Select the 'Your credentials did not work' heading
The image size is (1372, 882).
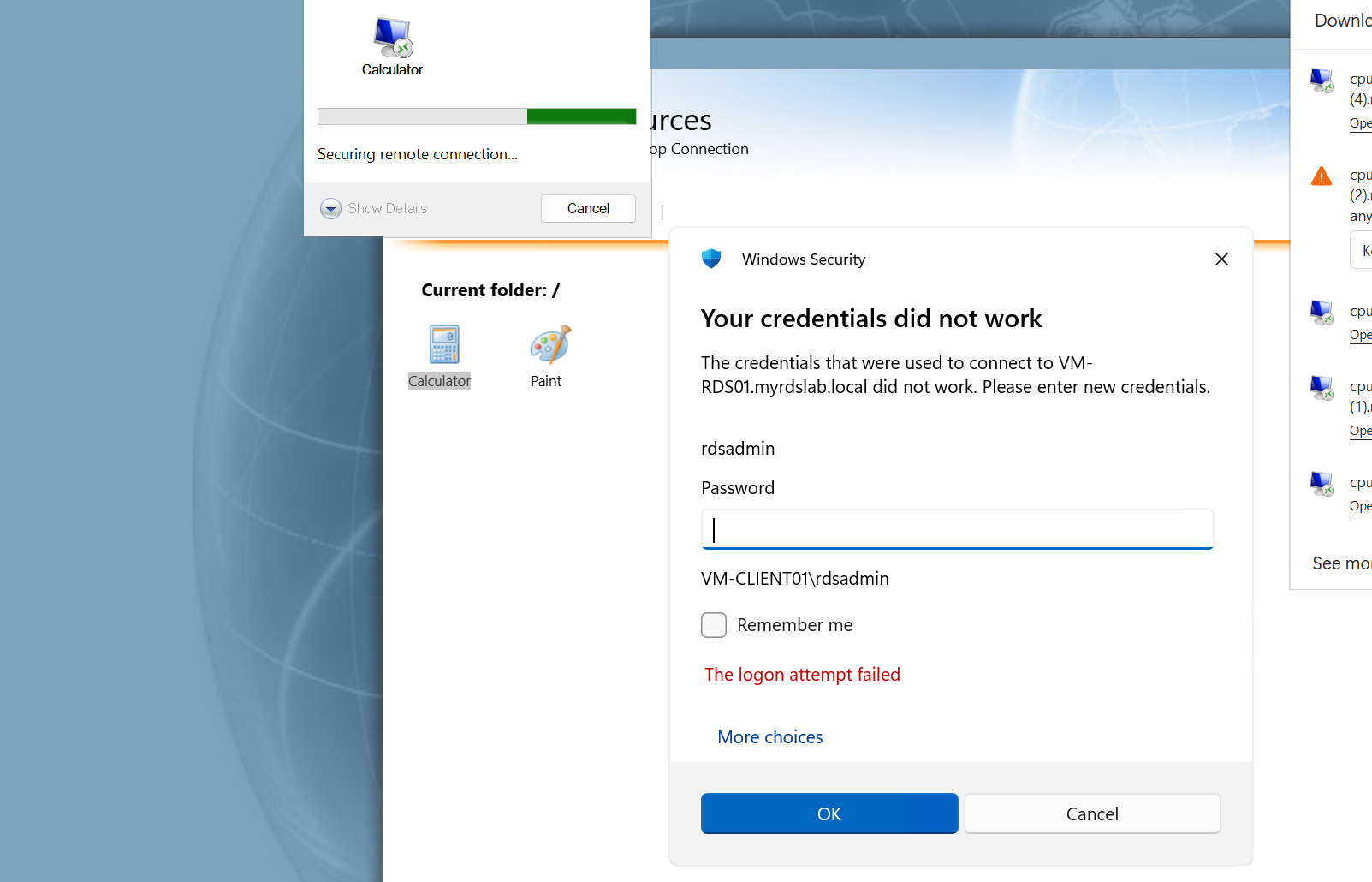(871, 319)
